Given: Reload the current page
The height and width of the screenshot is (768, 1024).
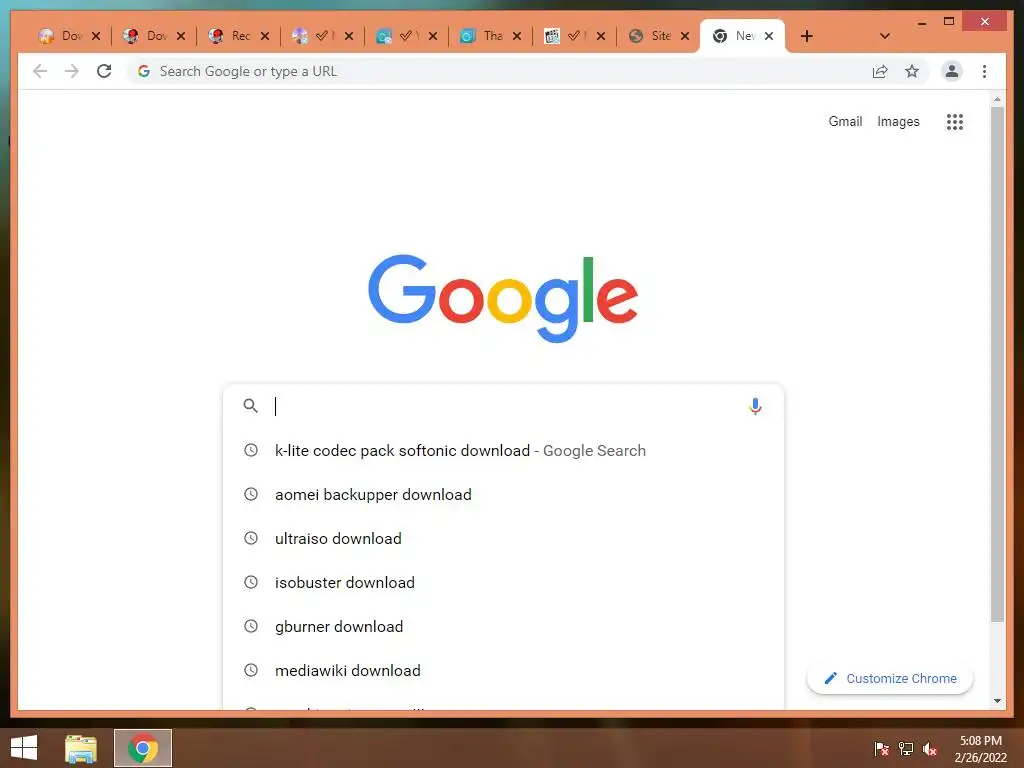Looking at the screenshot, I should (x=104, y=71).
